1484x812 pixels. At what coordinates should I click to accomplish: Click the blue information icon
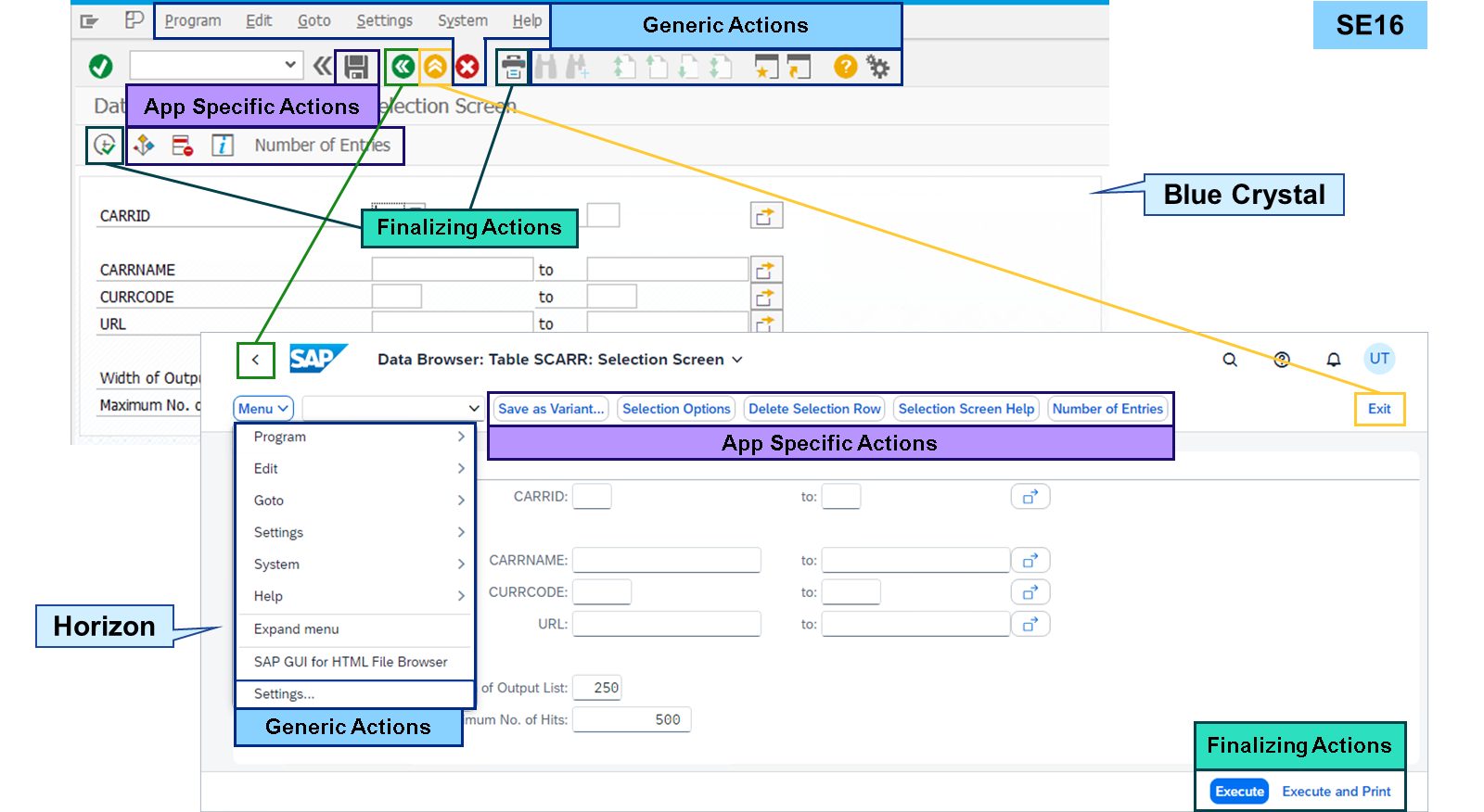click(223, 146)
